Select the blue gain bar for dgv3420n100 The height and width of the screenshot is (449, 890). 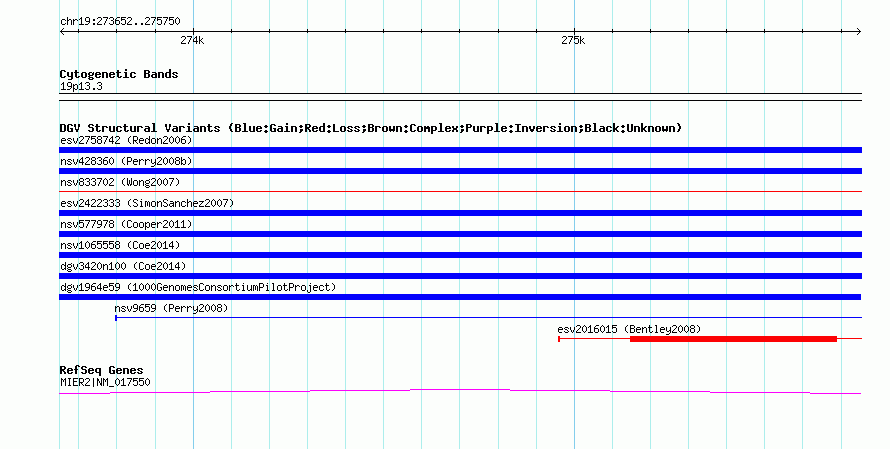[460, 276]
